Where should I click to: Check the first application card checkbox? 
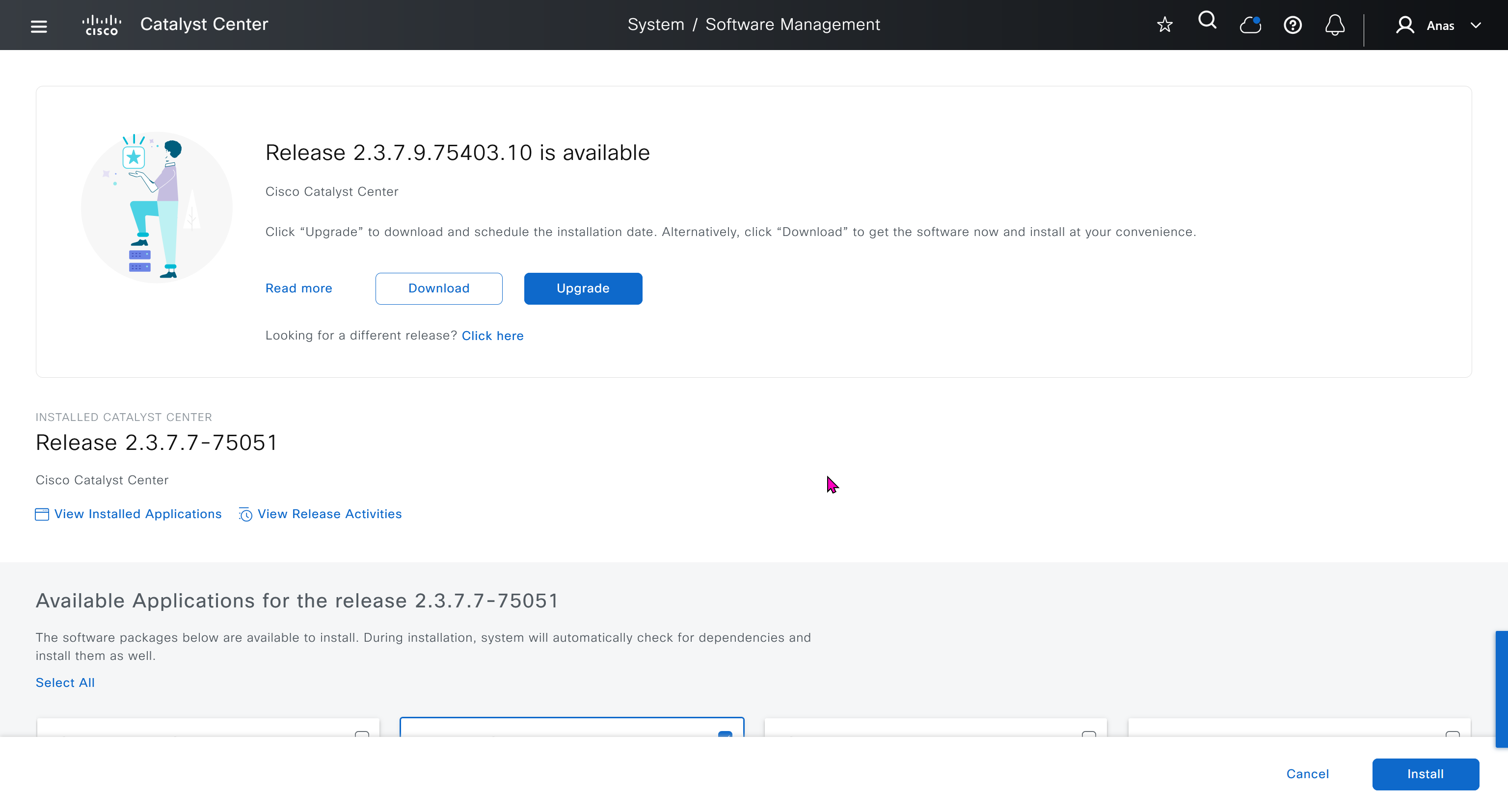(x=362, y=734)
